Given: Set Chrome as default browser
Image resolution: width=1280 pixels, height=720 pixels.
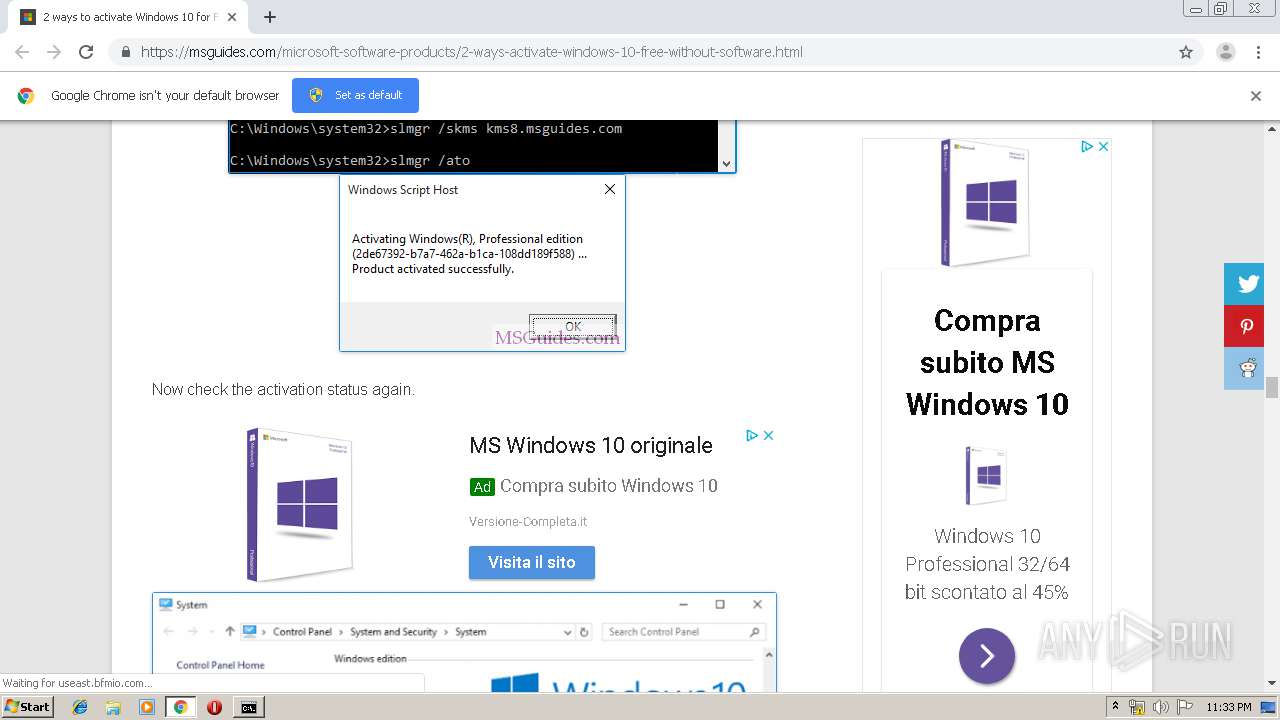Looking at the screenshot, I should click(355, 95).
